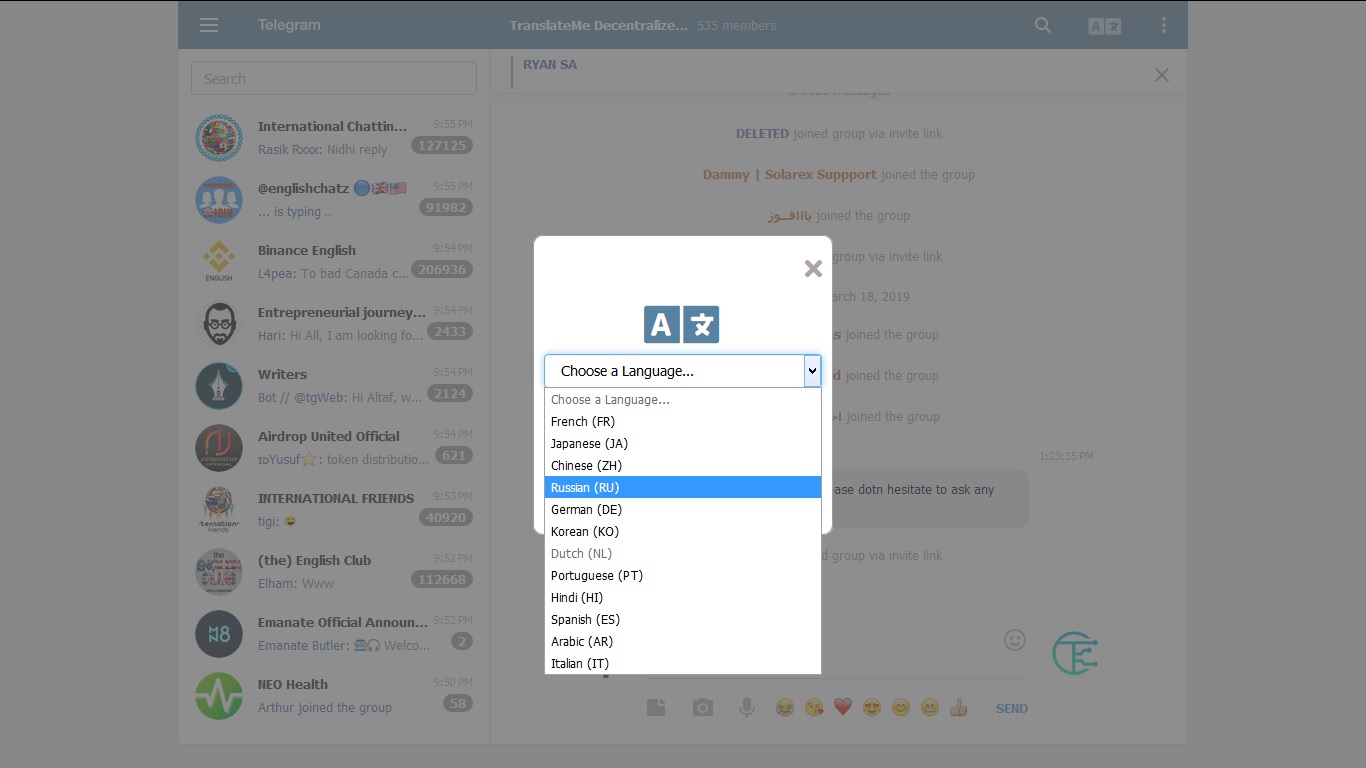Image resolution: width=1366 pixels, height=768 pixels.
Task: Expand the Choose a Language dropdown arrow
Action: coord(812,371)
